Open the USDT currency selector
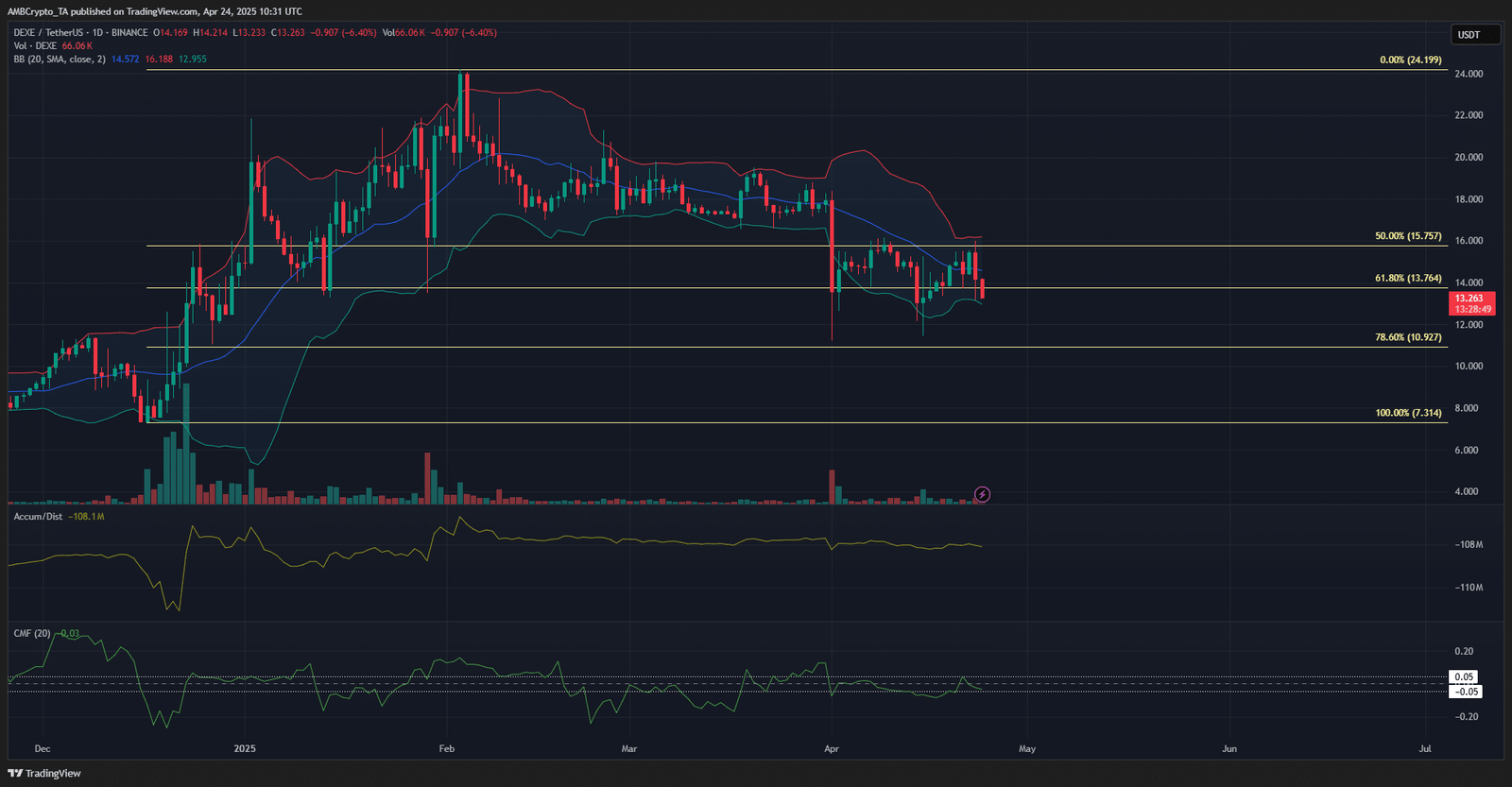 pos(1474,35)
